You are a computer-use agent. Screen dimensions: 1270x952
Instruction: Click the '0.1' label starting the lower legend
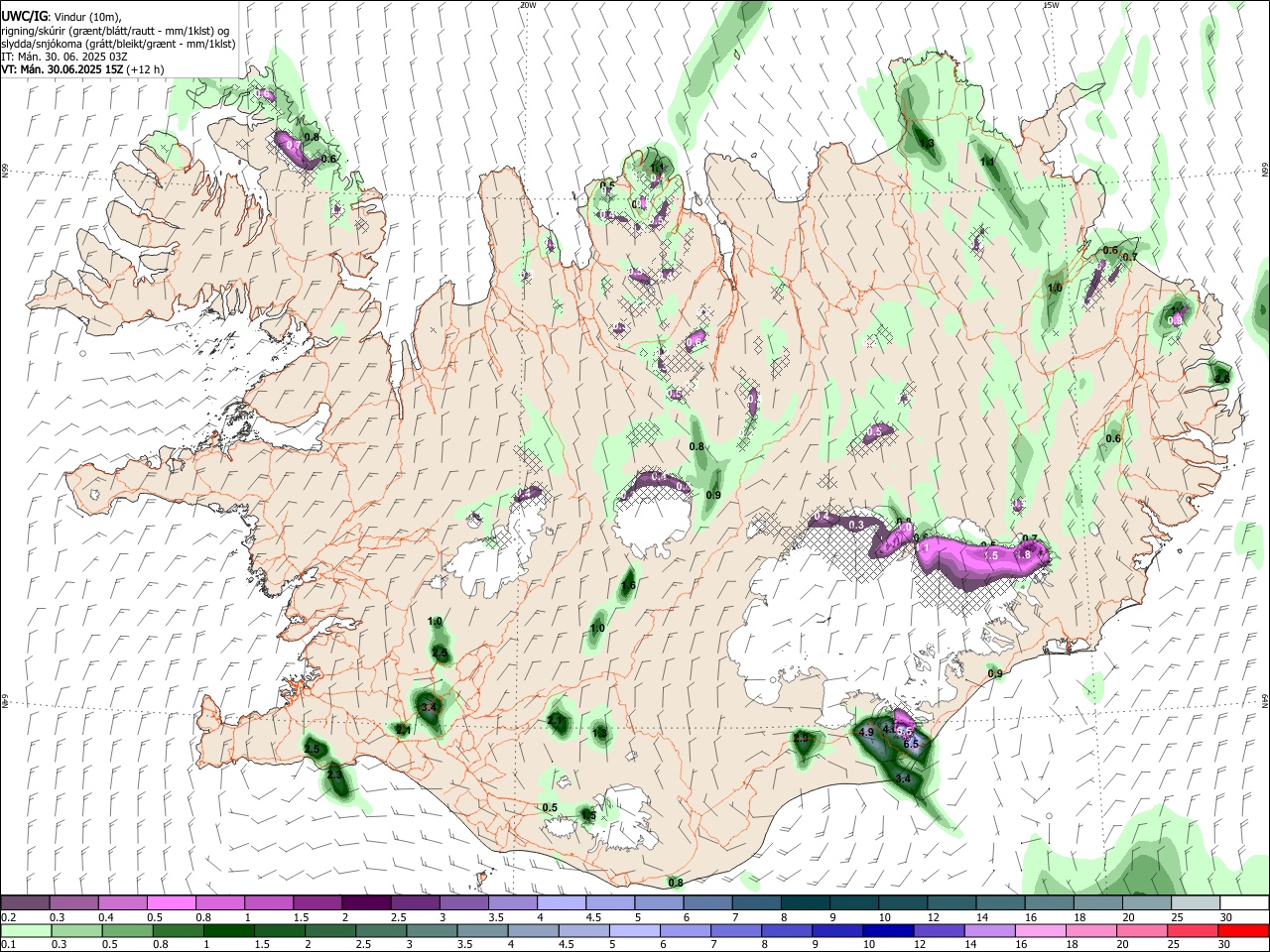click(x=9, y=944)
